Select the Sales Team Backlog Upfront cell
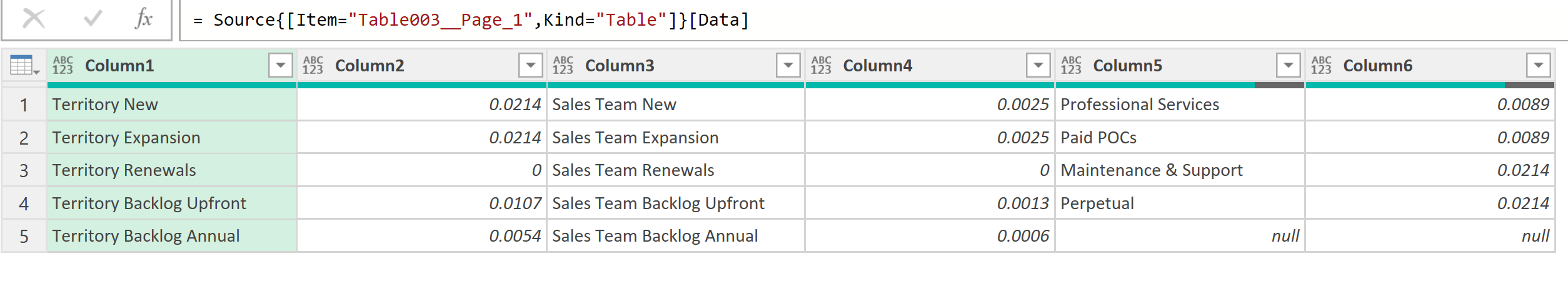 [x=676, y=203]
